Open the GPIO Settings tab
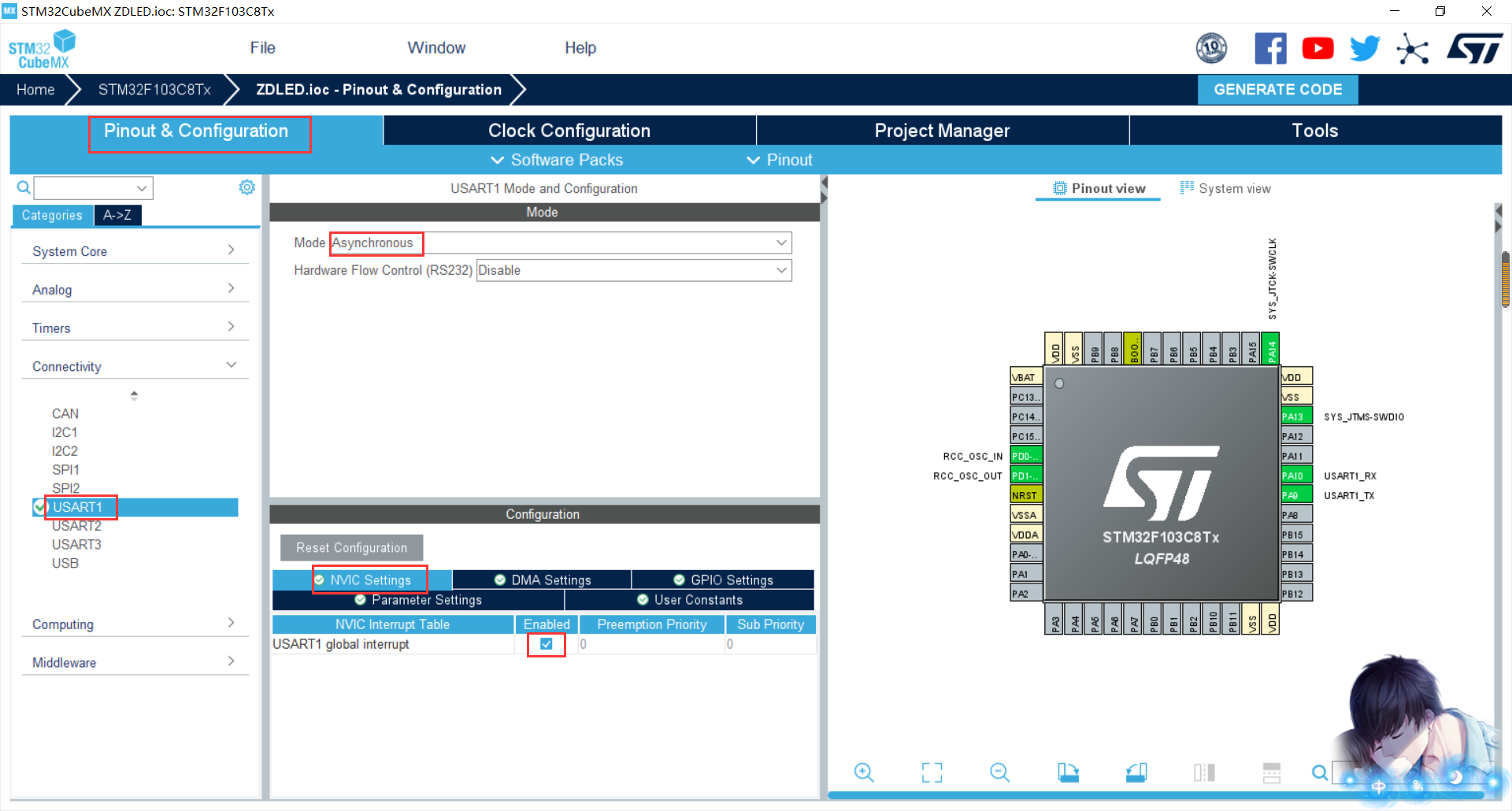The image size is (1512, 811). pyautogui.click(x=724, y=580)
